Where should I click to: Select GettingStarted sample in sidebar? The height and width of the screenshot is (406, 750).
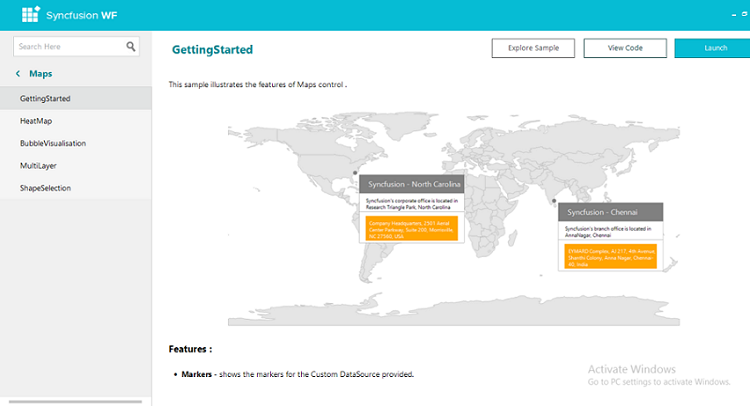point(76,98)
